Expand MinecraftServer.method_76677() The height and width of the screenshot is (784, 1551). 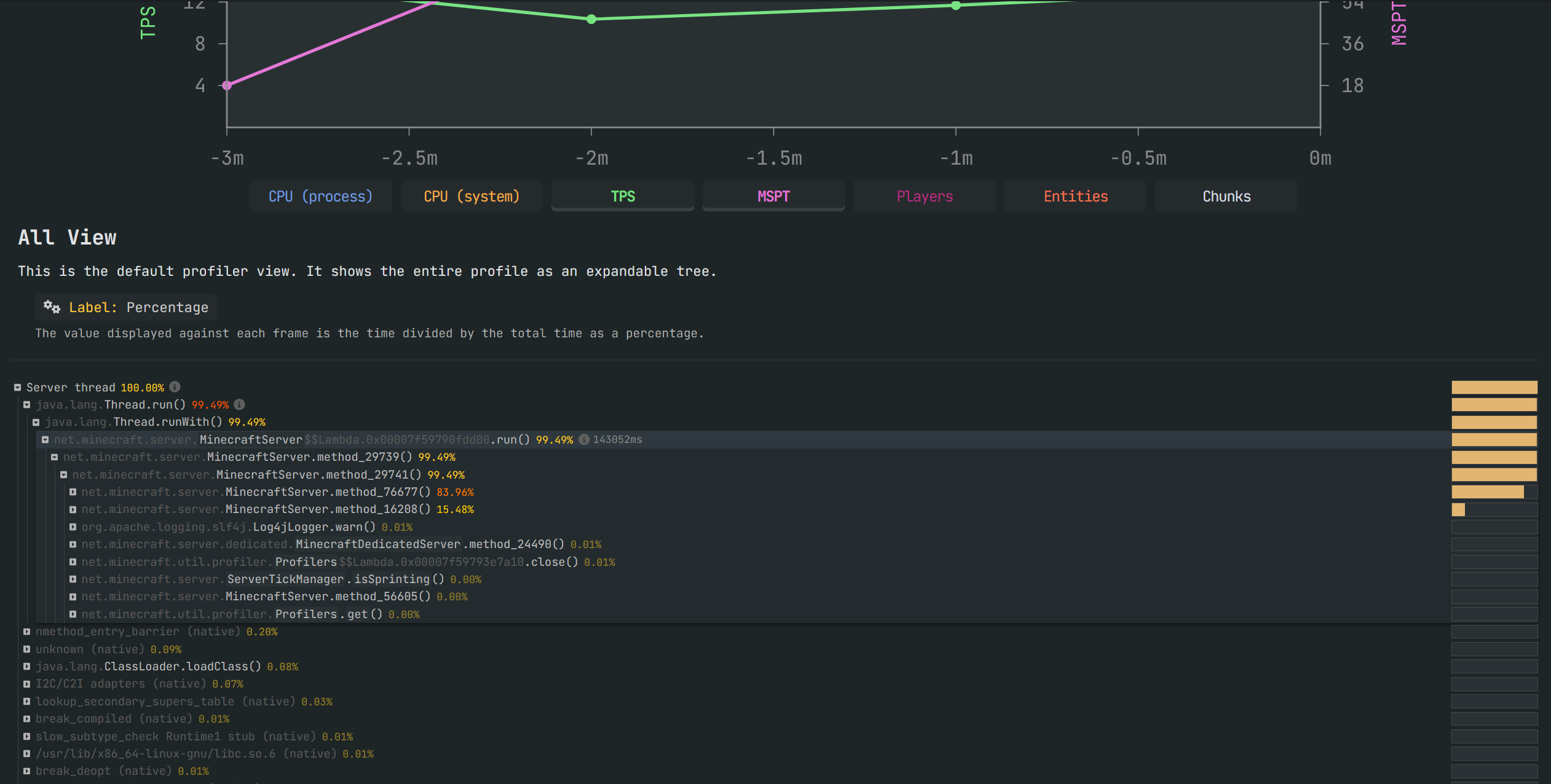coord(73,492)
